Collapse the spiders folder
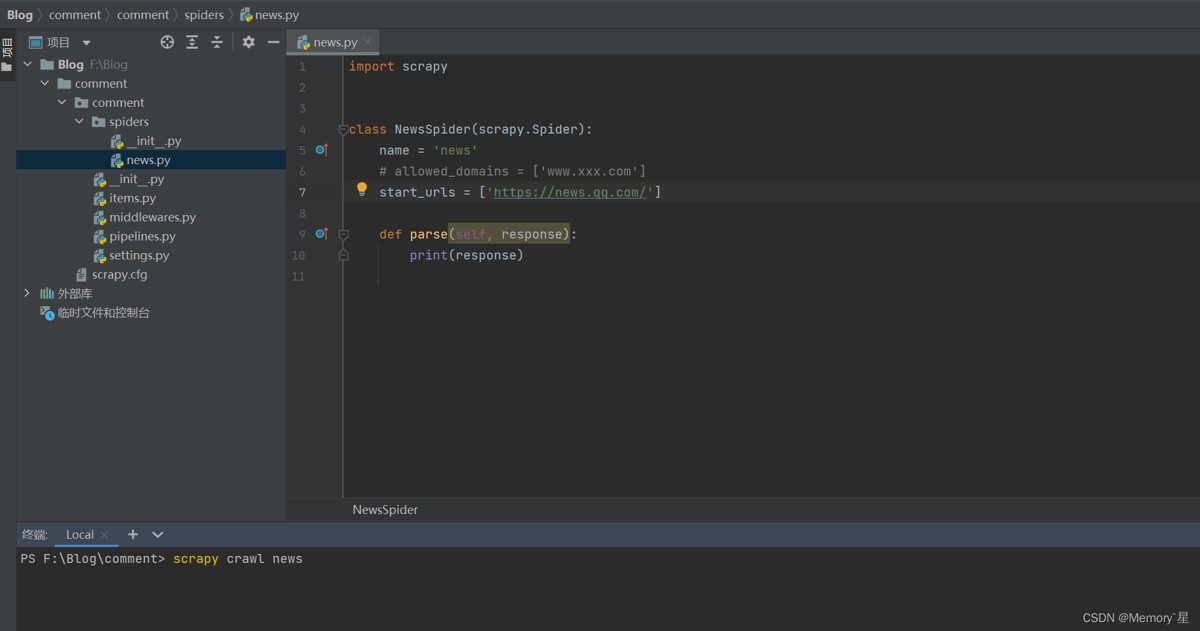 click(80, 122)
